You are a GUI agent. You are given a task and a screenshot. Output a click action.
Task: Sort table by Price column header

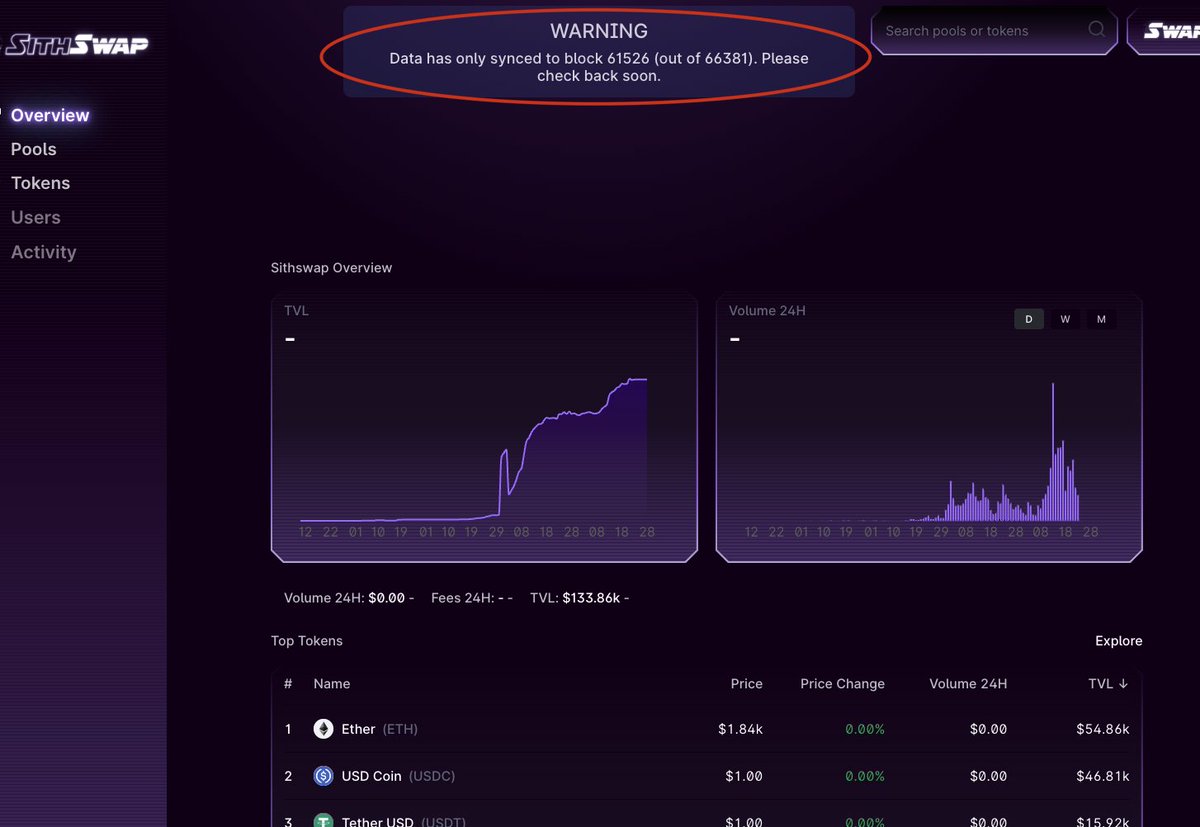(x=746, y=684)
